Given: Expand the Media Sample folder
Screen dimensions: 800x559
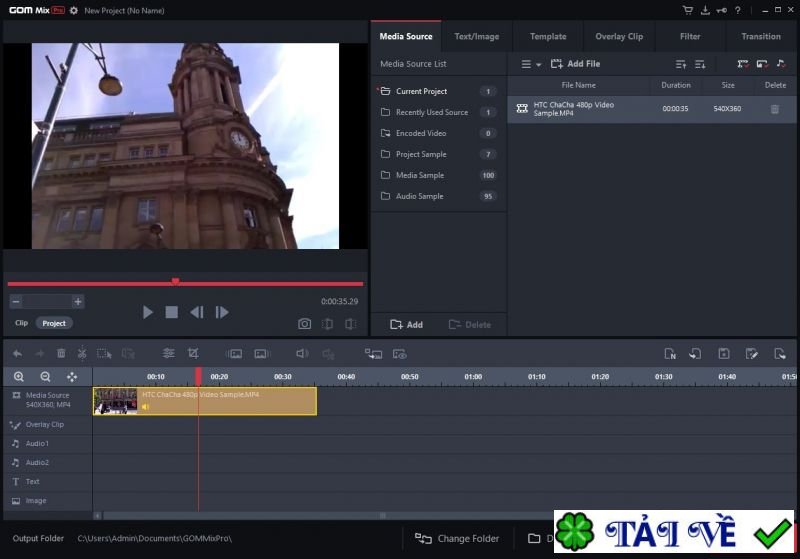Looking at the screenshot, I should pos(419,175).
